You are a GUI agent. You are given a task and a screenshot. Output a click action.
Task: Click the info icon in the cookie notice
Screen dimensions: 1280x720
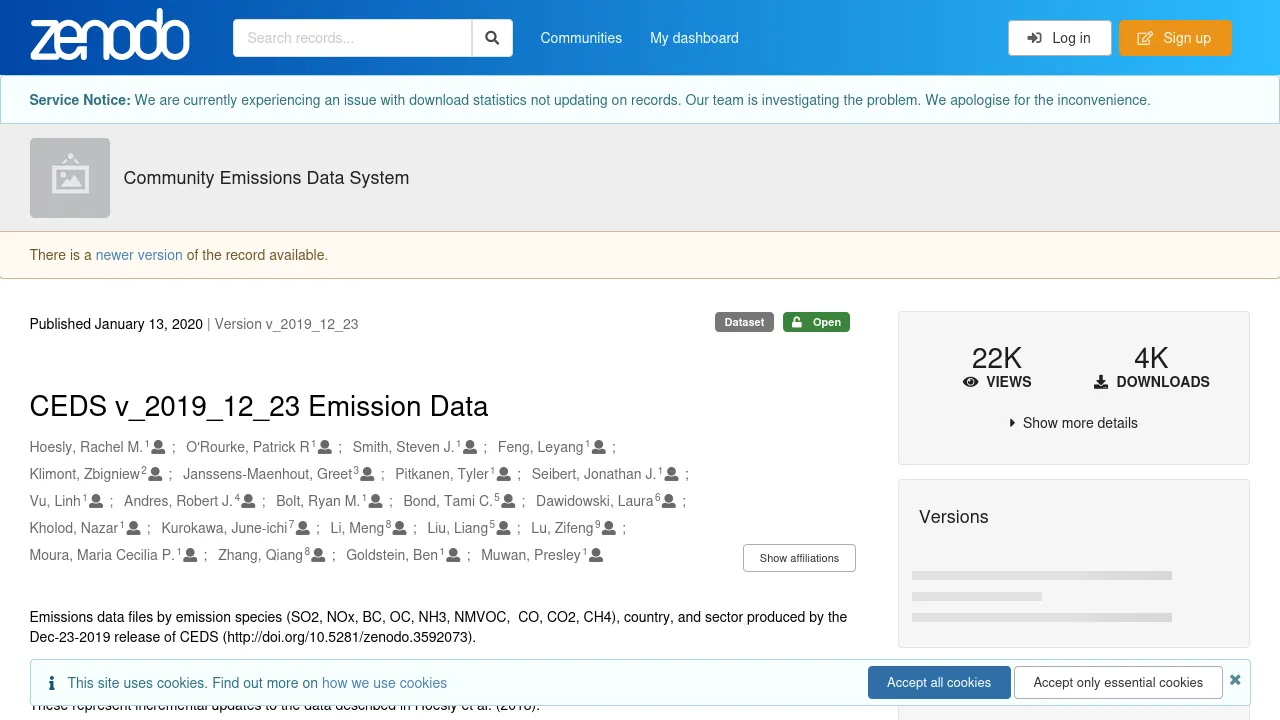(51, 682)
